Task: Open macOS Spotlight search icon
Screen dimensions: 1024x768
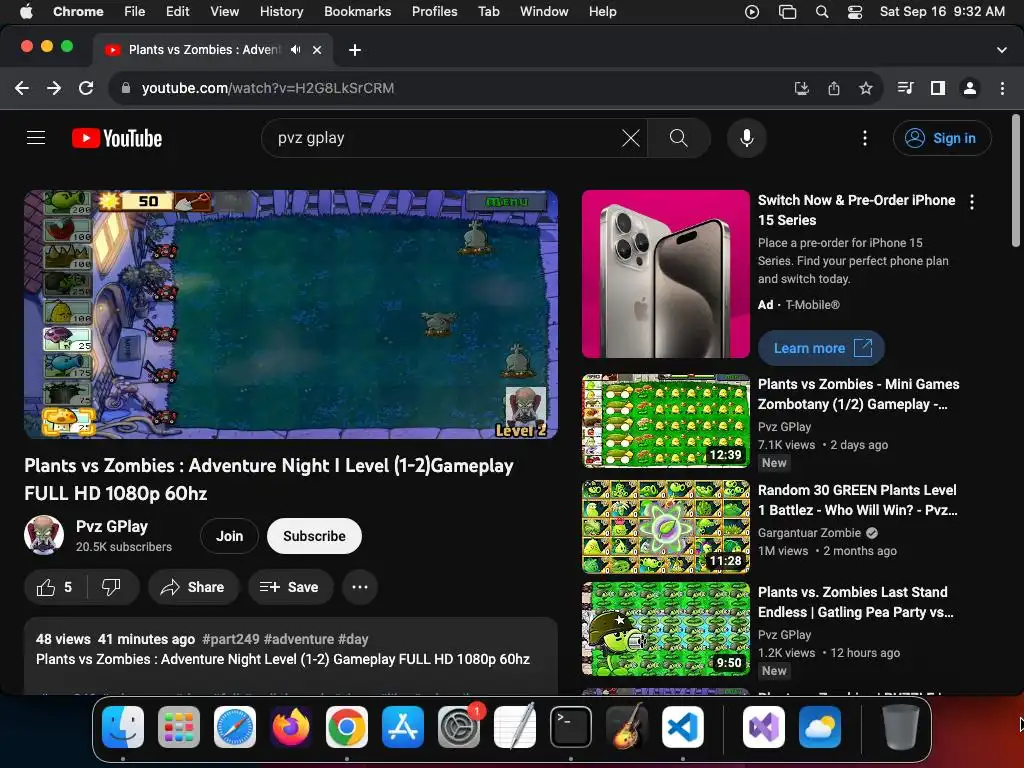Action: pos(822,12)
